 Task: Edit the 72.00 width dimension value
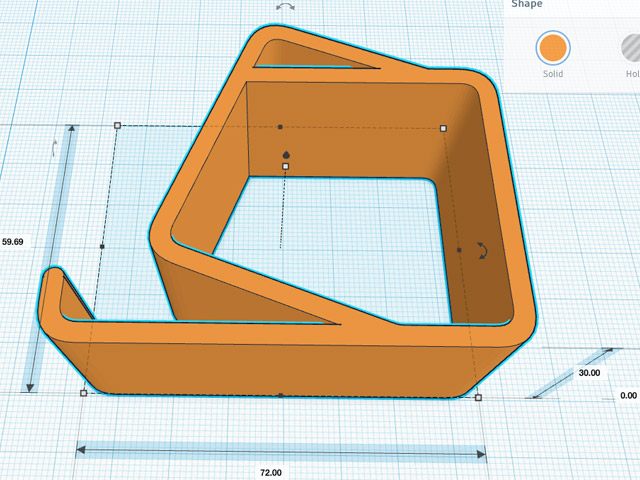[271, 472]
